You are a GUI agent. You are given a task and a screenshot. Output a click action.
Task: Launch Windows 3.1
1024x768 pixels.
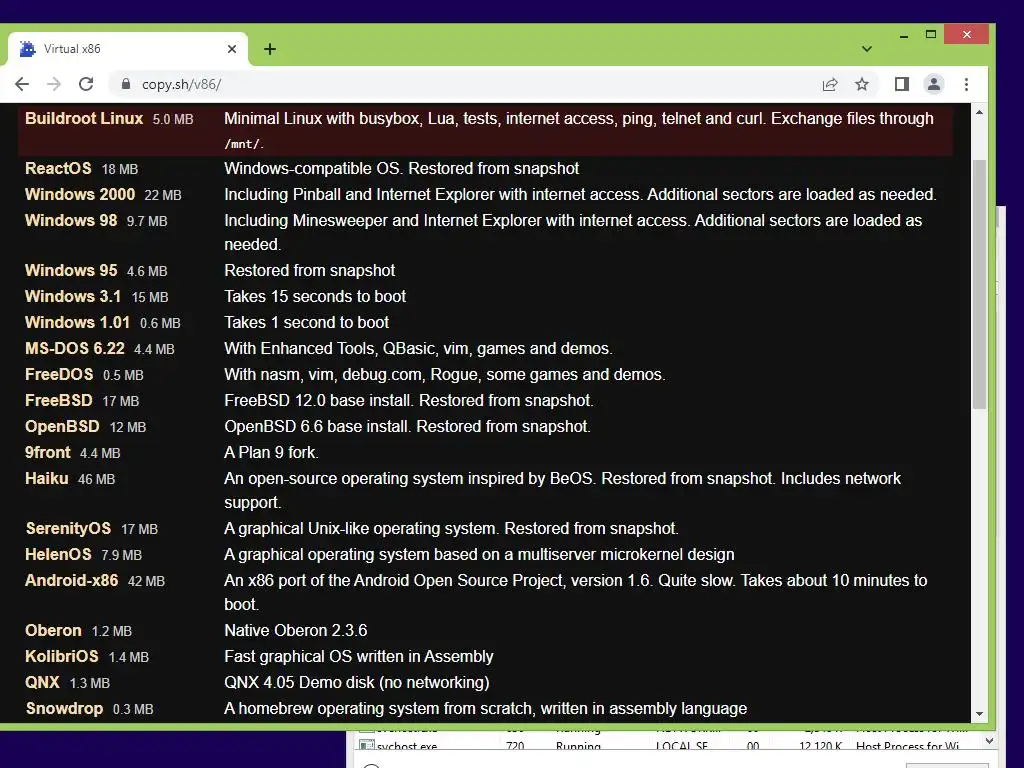[73, 296]
